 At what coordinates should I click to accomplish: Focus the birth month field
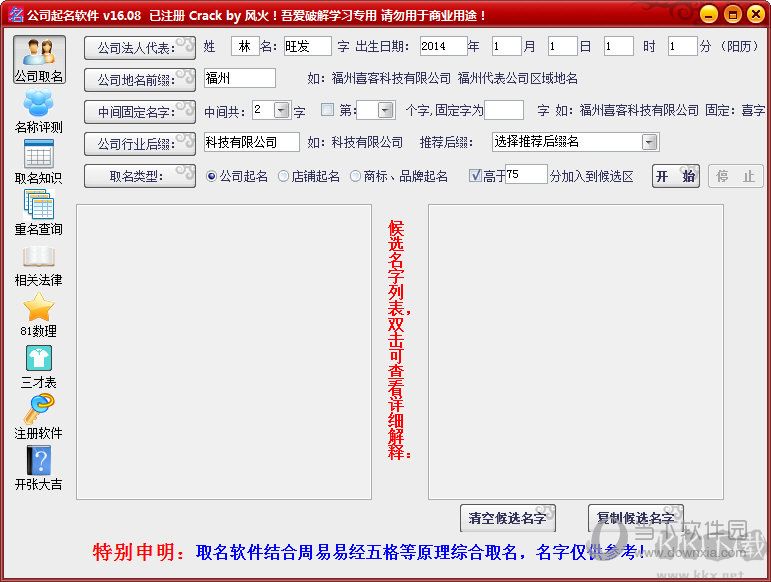506,46
